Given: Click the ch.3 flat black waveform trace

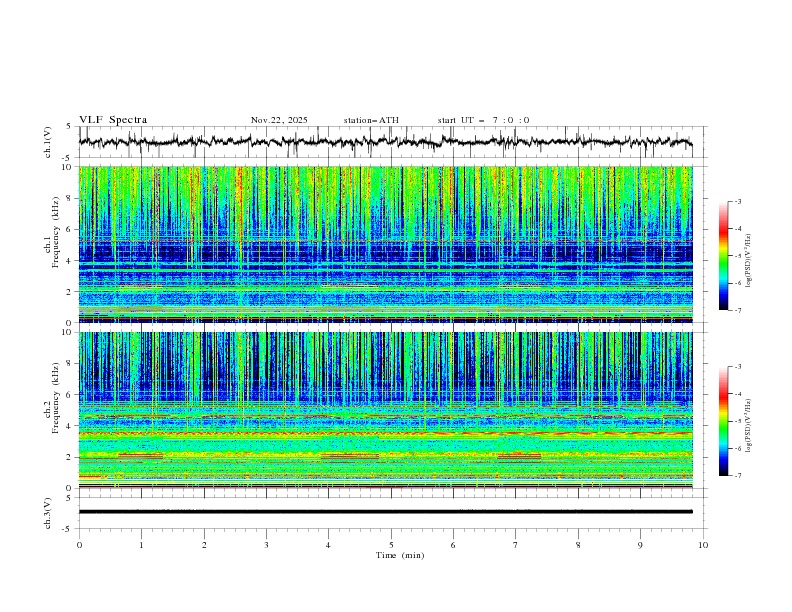Looking at the screenshot, I should tap(386, 512).
